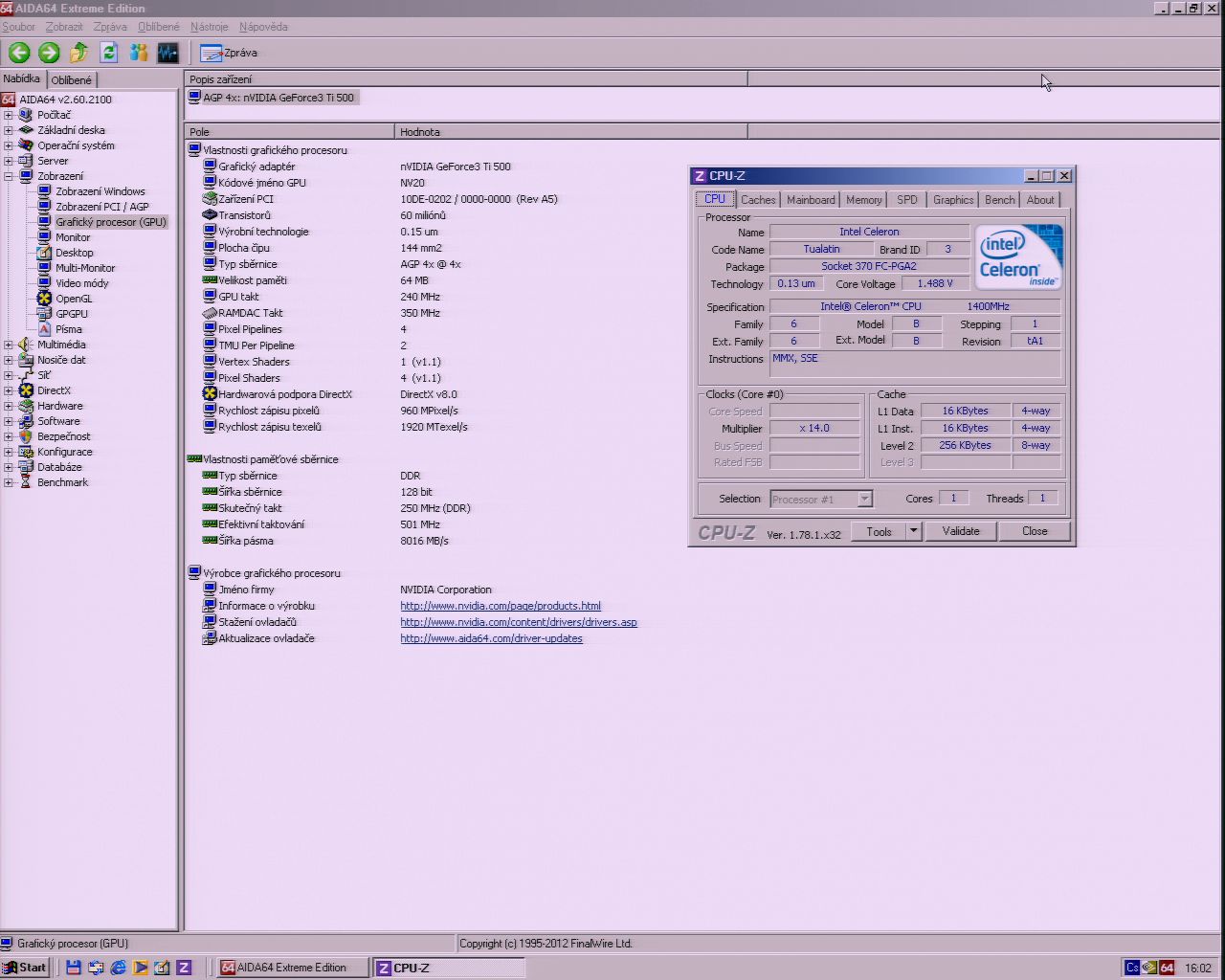Screen dimensions: 1225x980
Task: Expand the Základní deska tree node
Action: pyautogui.click(x=9, y=130)
